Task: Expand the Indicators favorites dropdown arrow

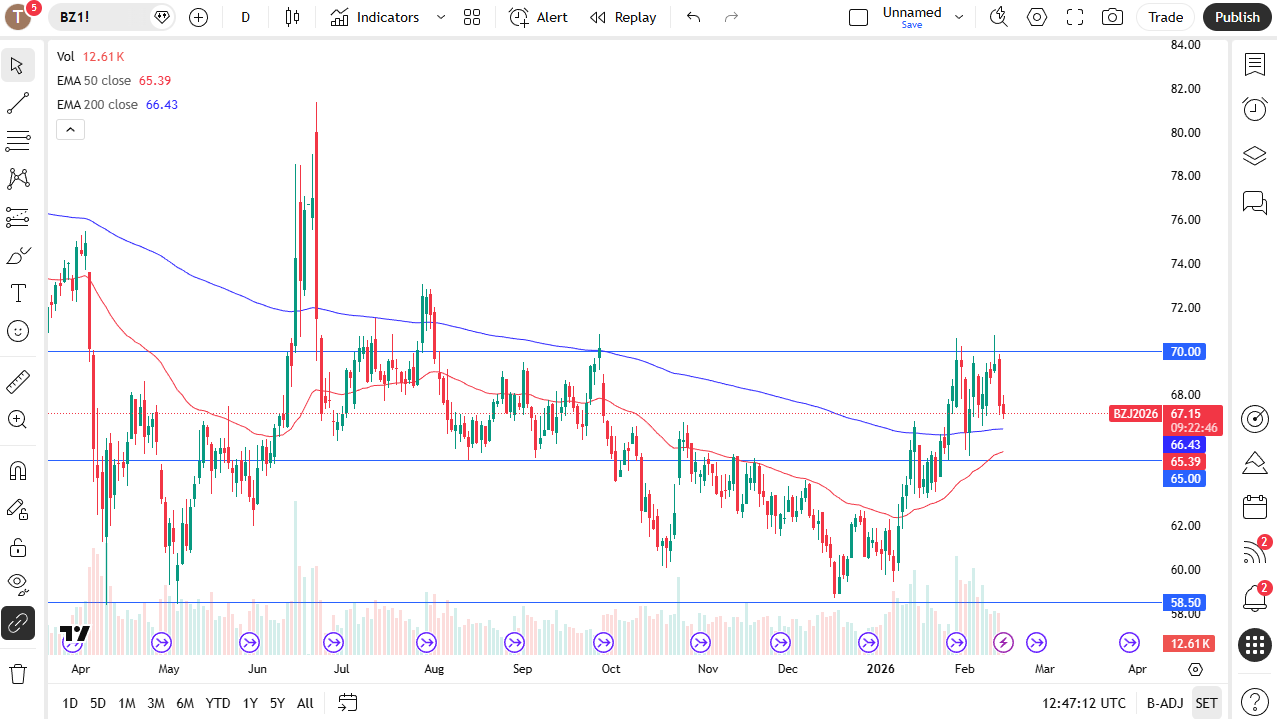Action: click(x=440, y=17)
